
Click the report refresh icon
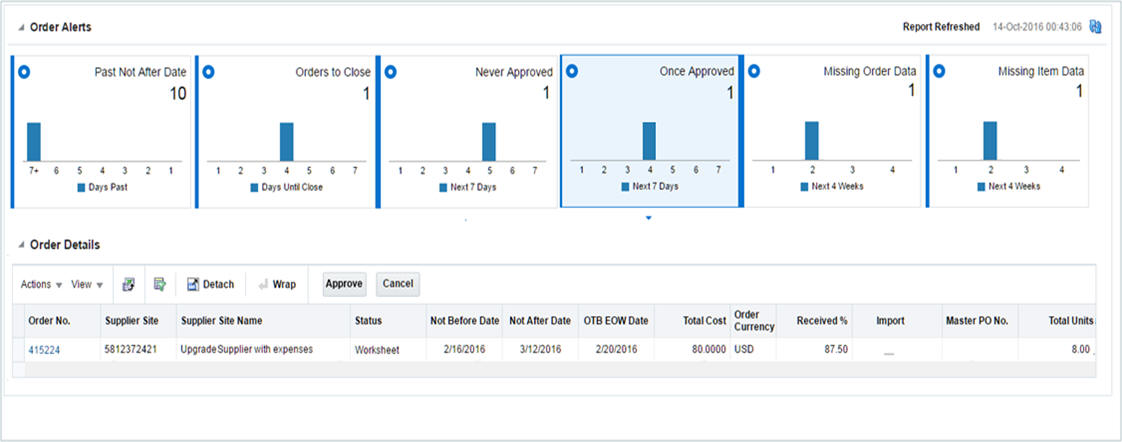point(1095,26)
